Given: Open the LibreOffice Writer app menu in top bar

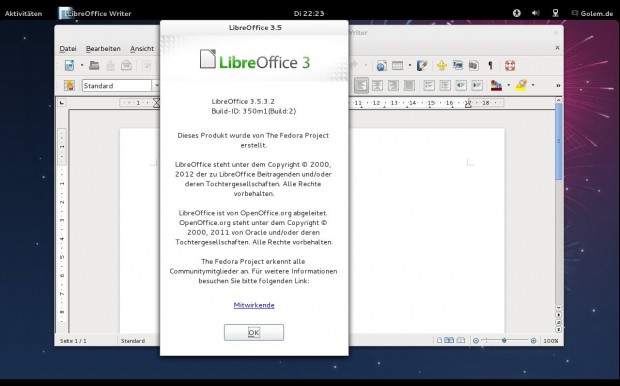Looking at the screenshot, I should pos(95,13).
